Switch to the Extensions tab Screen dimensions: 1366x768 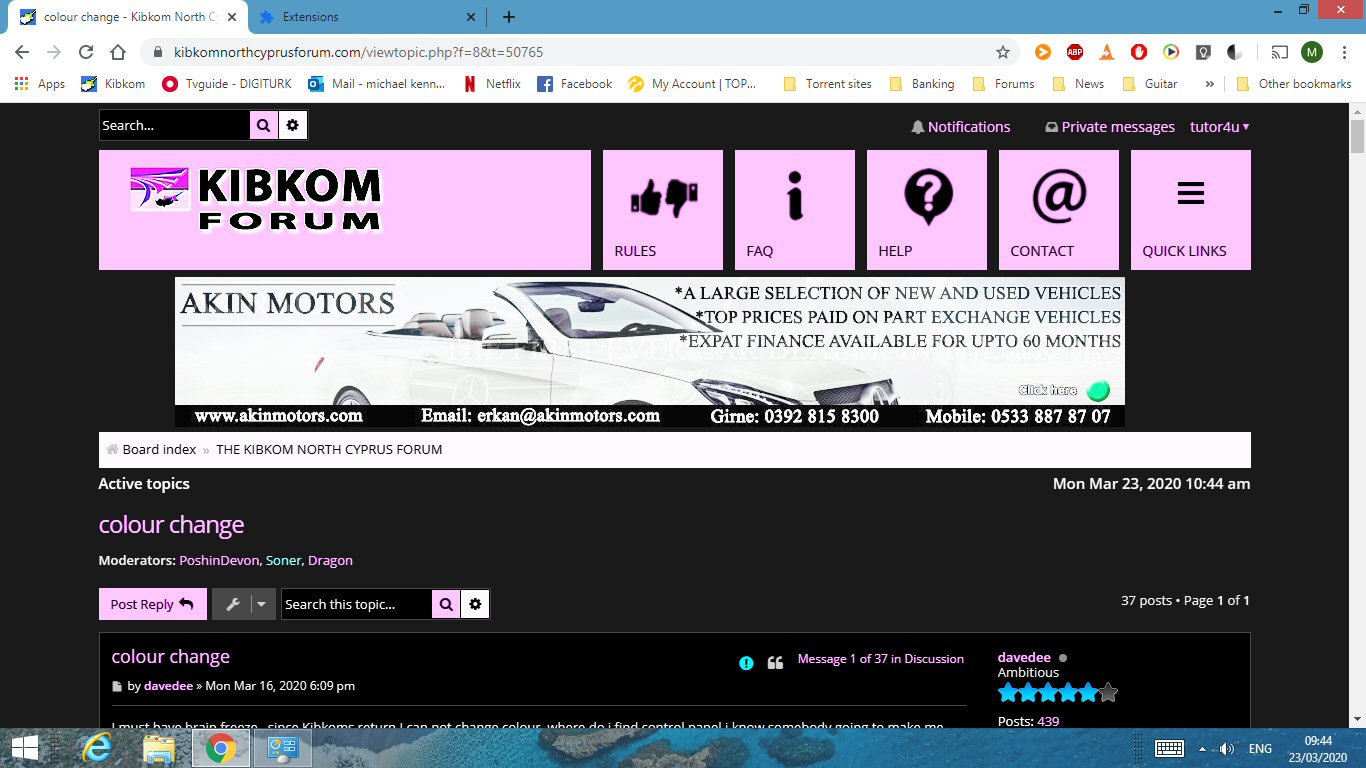pyautogui.click(x=364, y=17)
